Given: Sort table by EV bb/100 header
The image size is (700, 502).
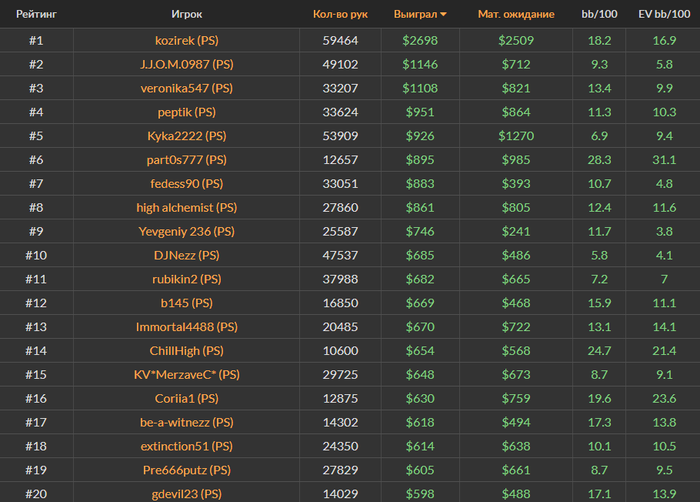Looking at the screenshot, I should 664,14.
